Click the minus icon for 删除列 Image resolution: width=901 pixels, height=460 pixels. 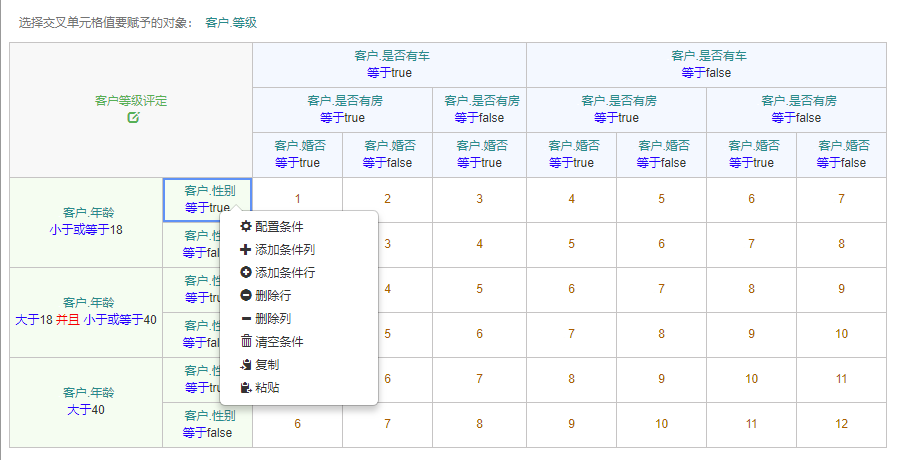246,319
